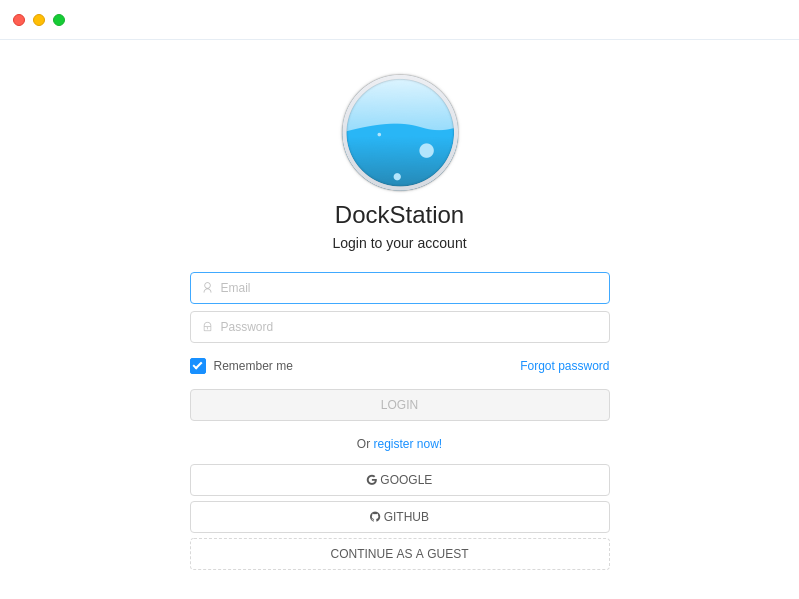The width and height of the screenshot is (799, 599).
Task: Click the Remember me label text
Action: (x=253, y=366)
